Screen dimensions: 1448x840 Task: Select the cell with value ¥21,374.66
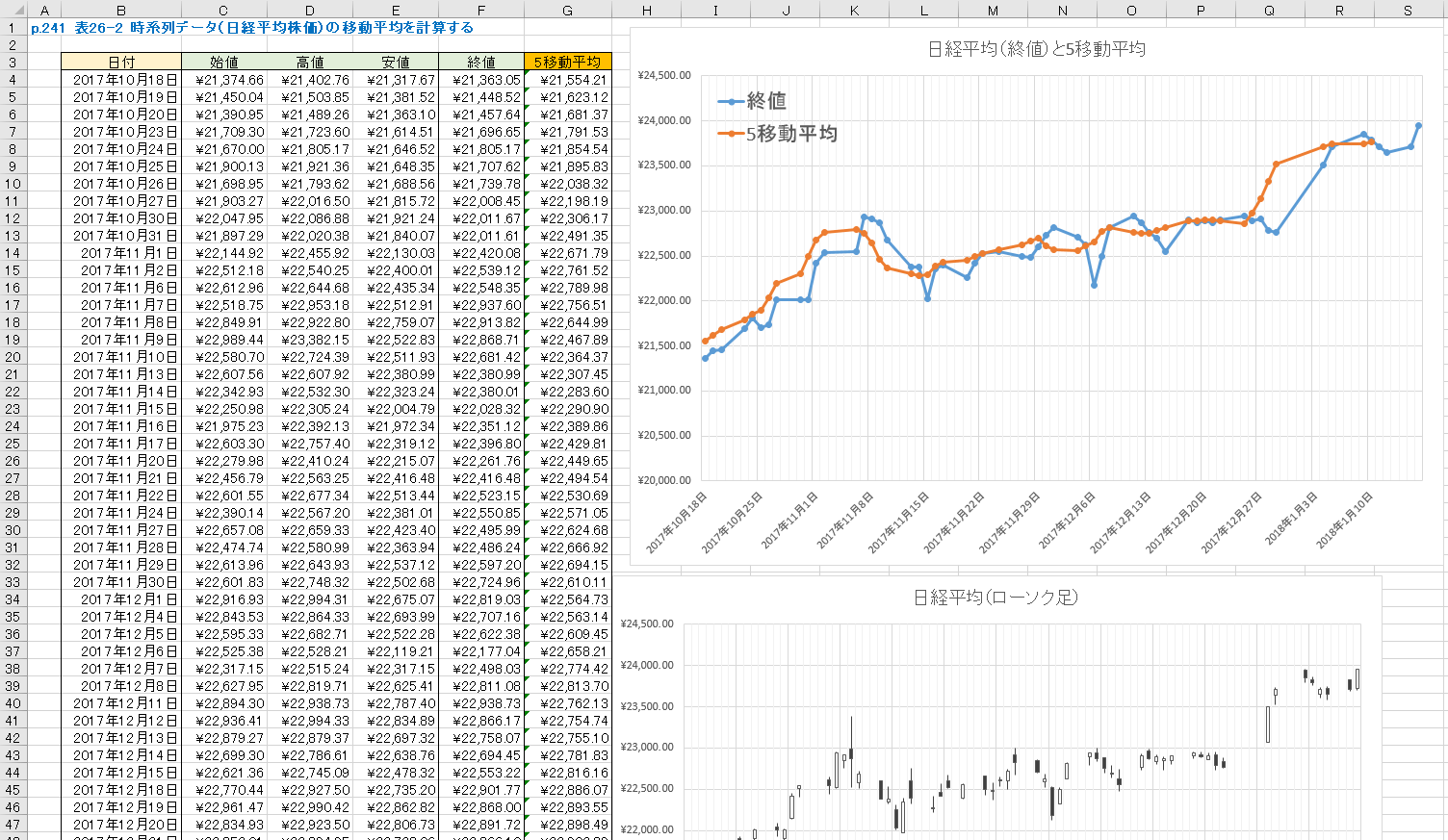click(x=223, y=80)
